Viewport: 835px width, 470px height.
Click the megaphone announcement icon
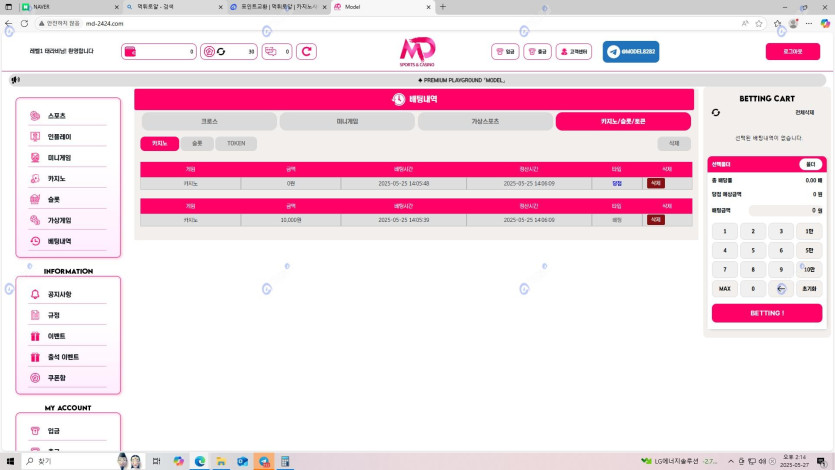point(15,80)
